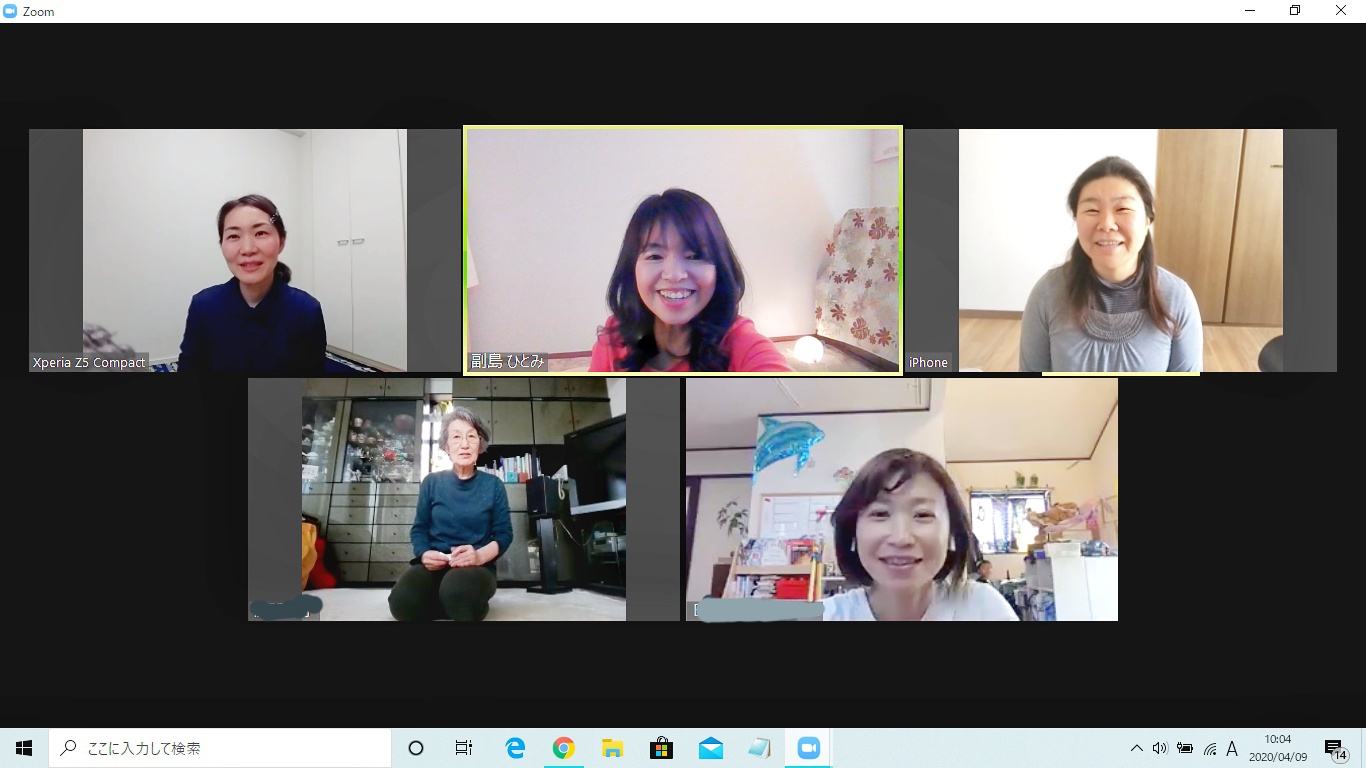1366x768 pixels.
Task: Click the Windows Start button
Action: [x=24, y=748]
